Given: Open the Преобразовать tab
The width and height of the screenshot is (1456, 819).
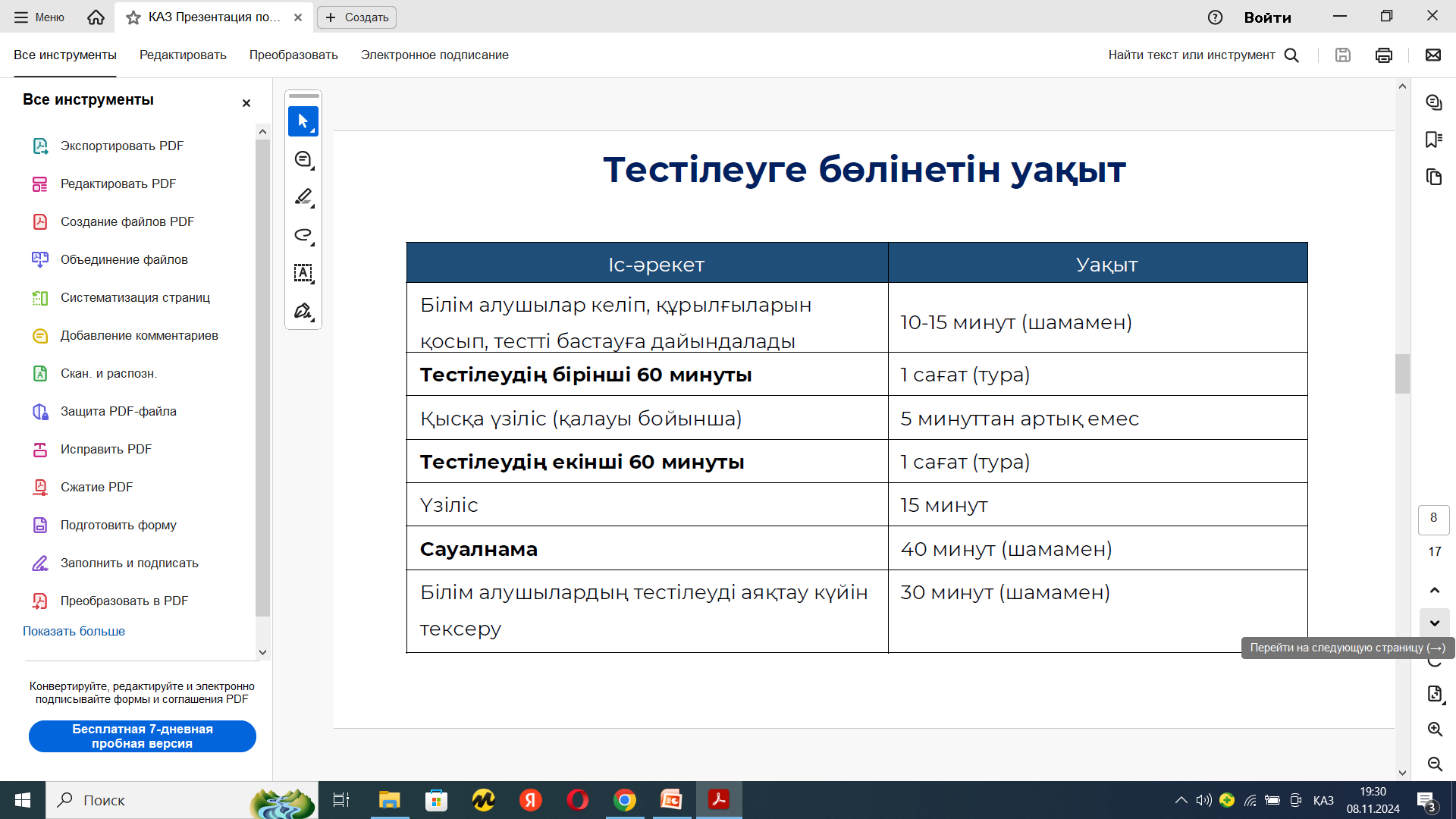Looking at the screenshot, I should (293, 55).
